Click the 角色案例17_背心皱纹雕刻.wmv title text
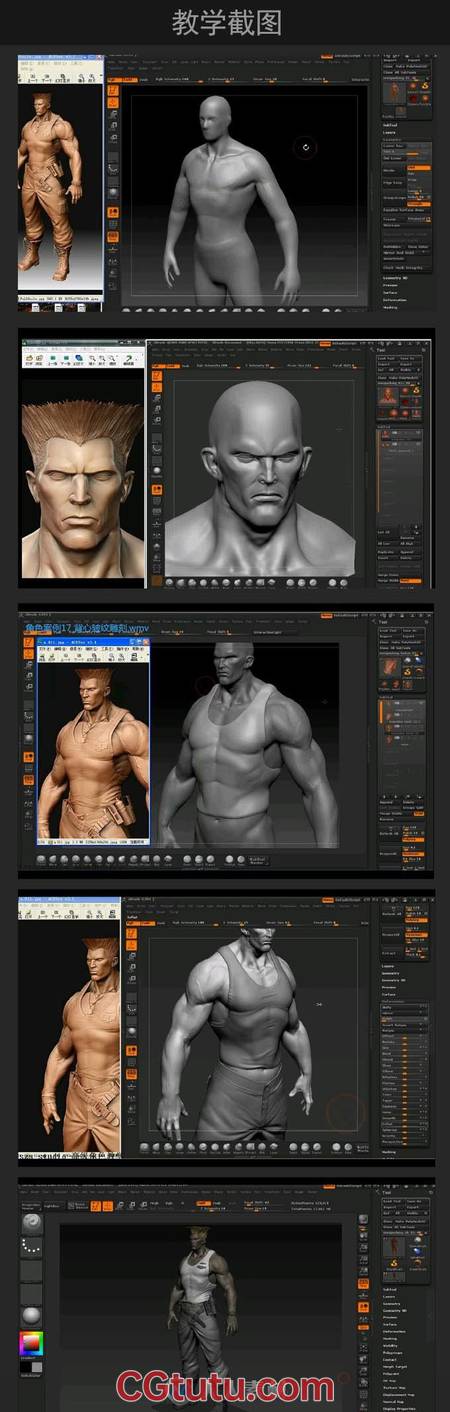 coord(88,628)
